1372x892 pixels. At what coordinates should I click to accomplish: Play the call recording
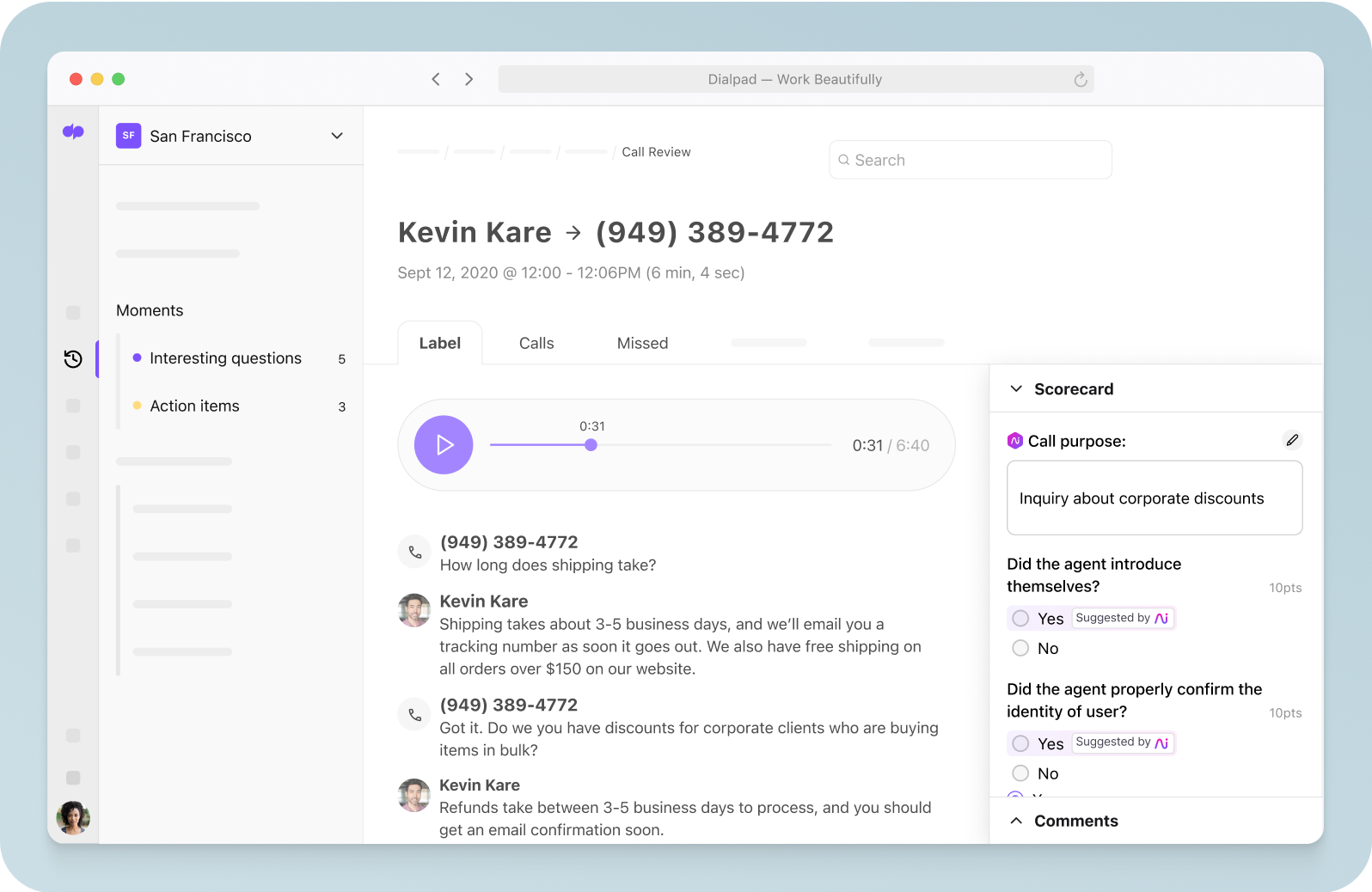[x=444, y=445]
